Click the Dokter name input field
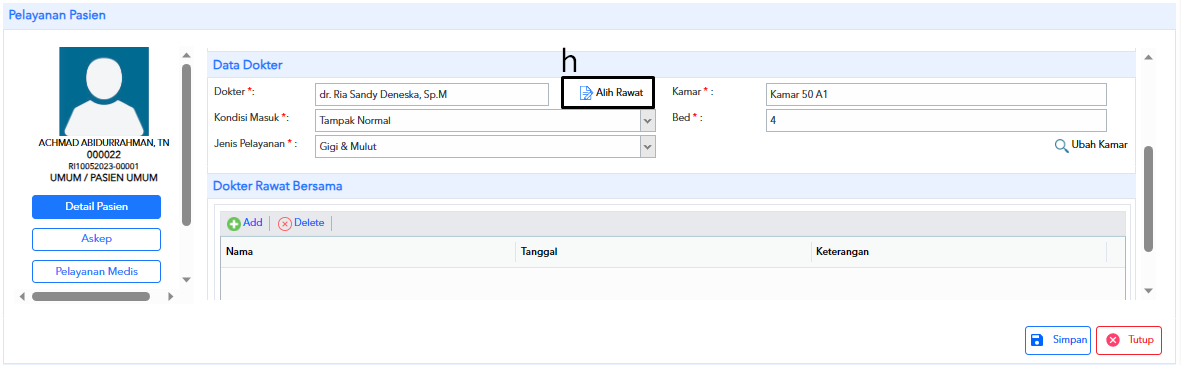1181x365 pixels. pyautogui.click(x=432, y=94)
